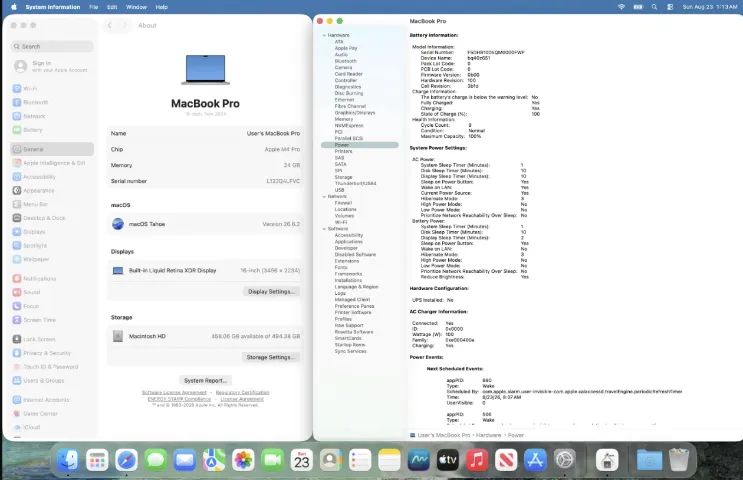The width and height of the screenshot is (743, 480).
Task: Select Thunderbolt/USB4 in the Hardware list
Action: [355, 183]
